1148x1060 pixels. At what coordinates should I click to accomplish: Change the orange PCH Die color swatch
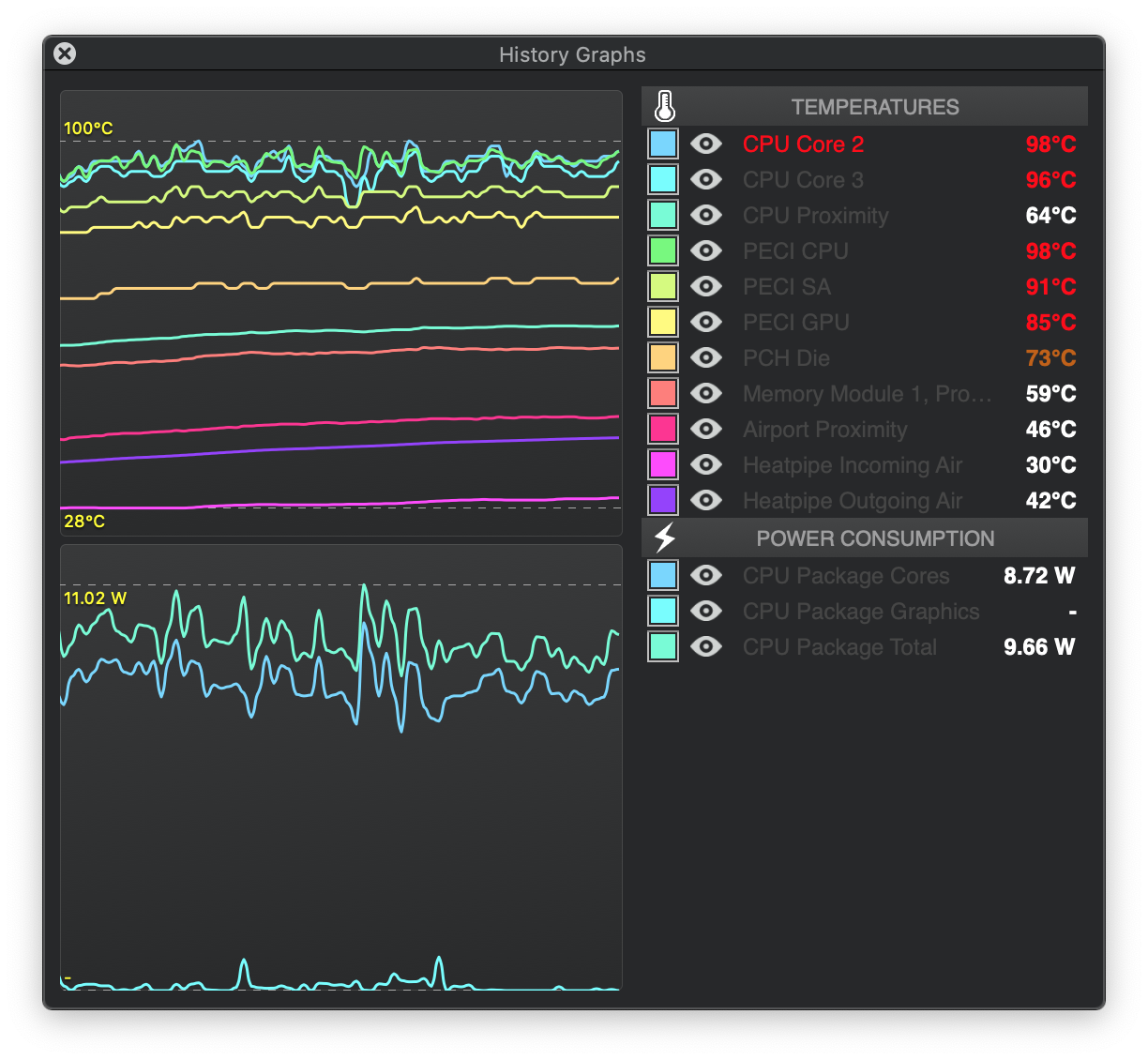(x=663, y=357)
